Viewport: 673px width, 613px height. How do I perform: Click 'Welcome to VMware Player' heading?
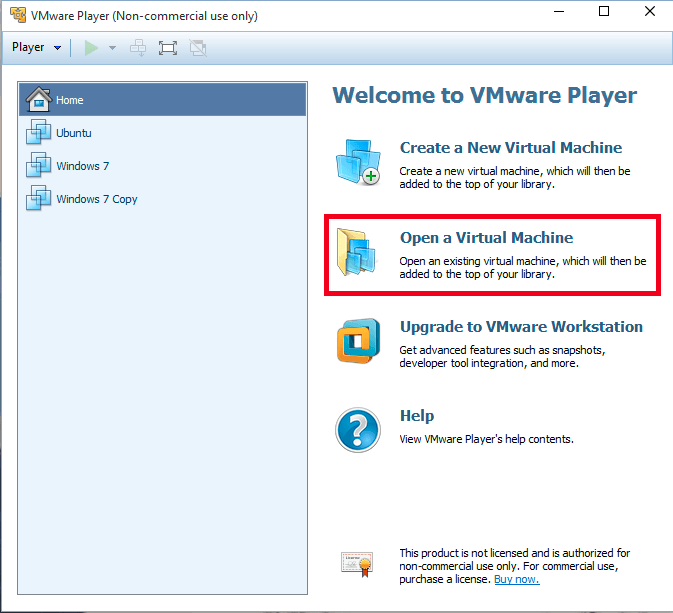pyautogui.click(x=485, y=95)
